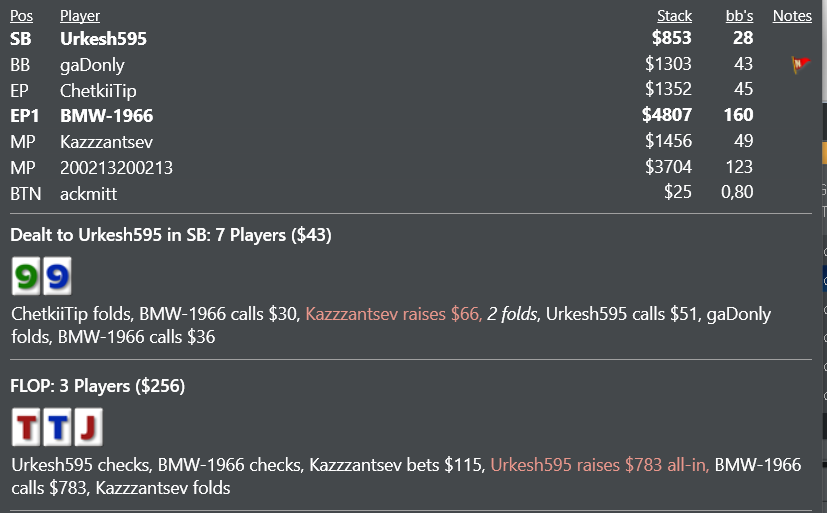
Task: Click the blue T flop card
Action: pos(57,427)
